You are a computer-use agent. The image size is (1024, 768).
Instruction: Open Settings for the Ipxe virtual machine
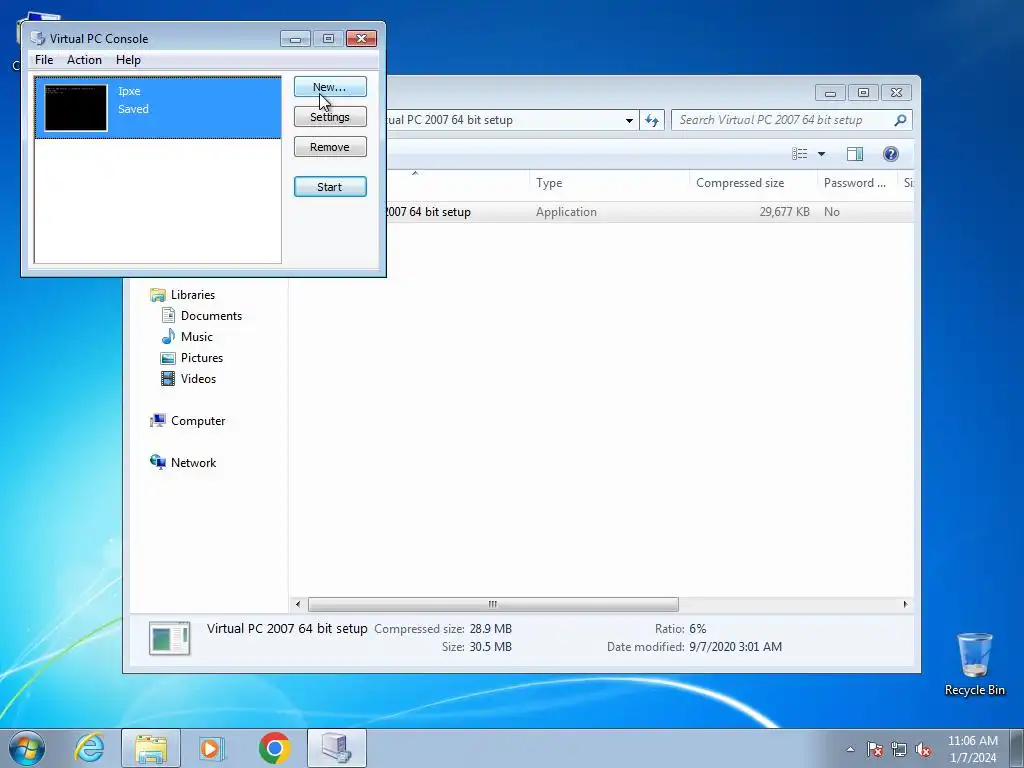(x=330, y=117)
